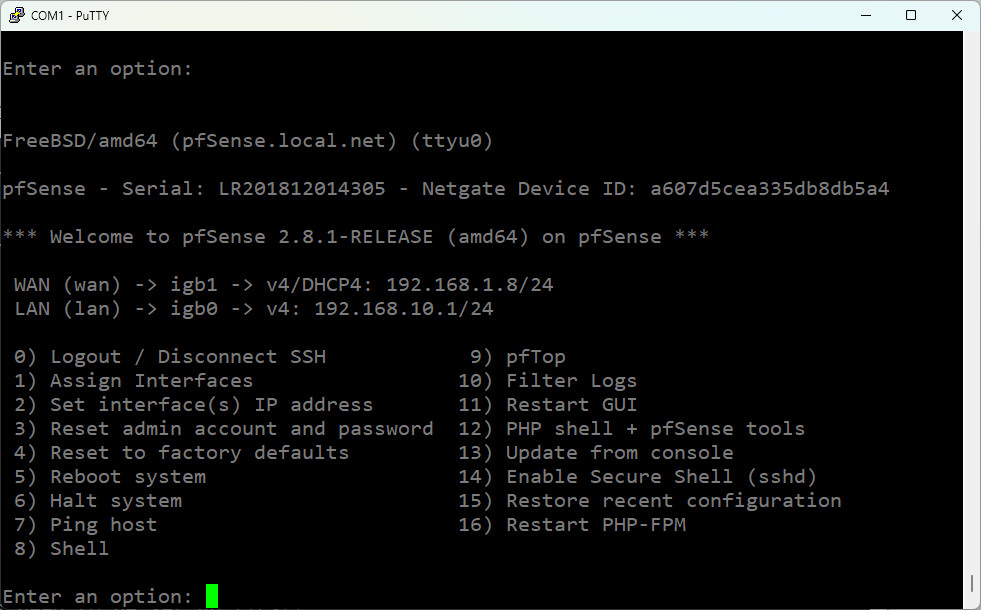Click the vertical scrollbar on right edge

973,583
